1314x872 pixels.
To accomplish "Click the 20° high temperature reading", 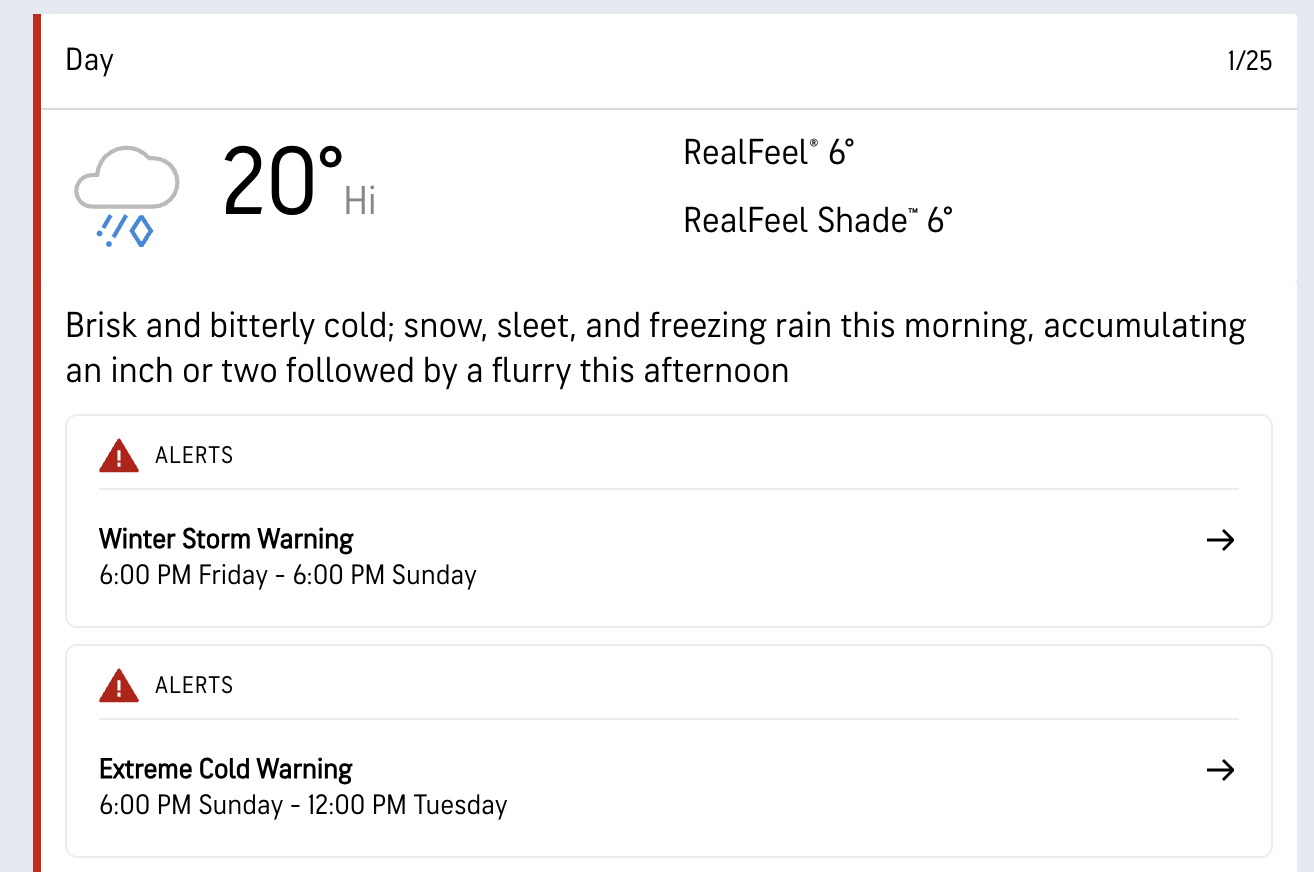I will pos(282,182).
